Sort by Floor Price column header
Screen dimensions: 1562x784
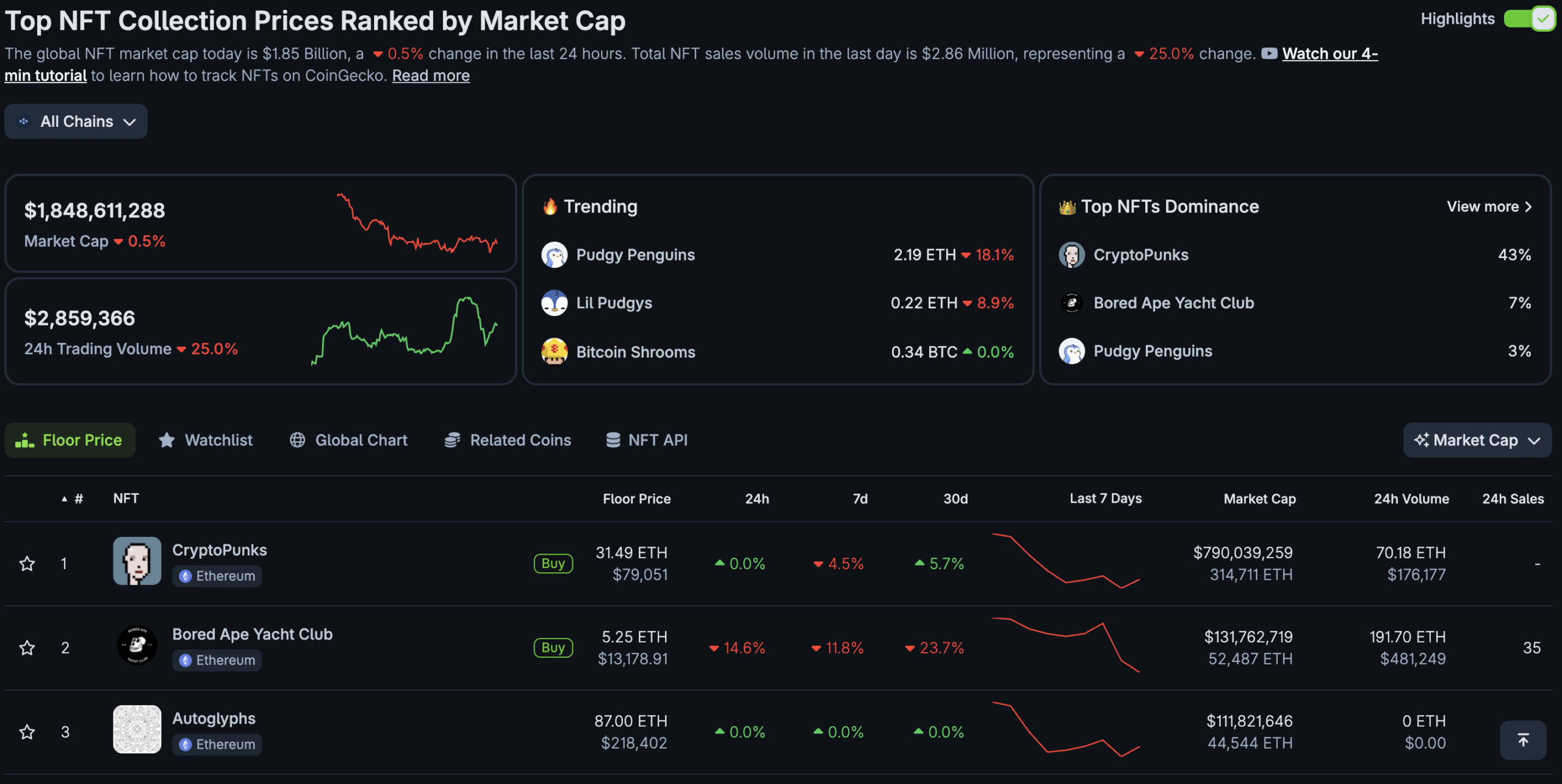click(x=636, y=498)
